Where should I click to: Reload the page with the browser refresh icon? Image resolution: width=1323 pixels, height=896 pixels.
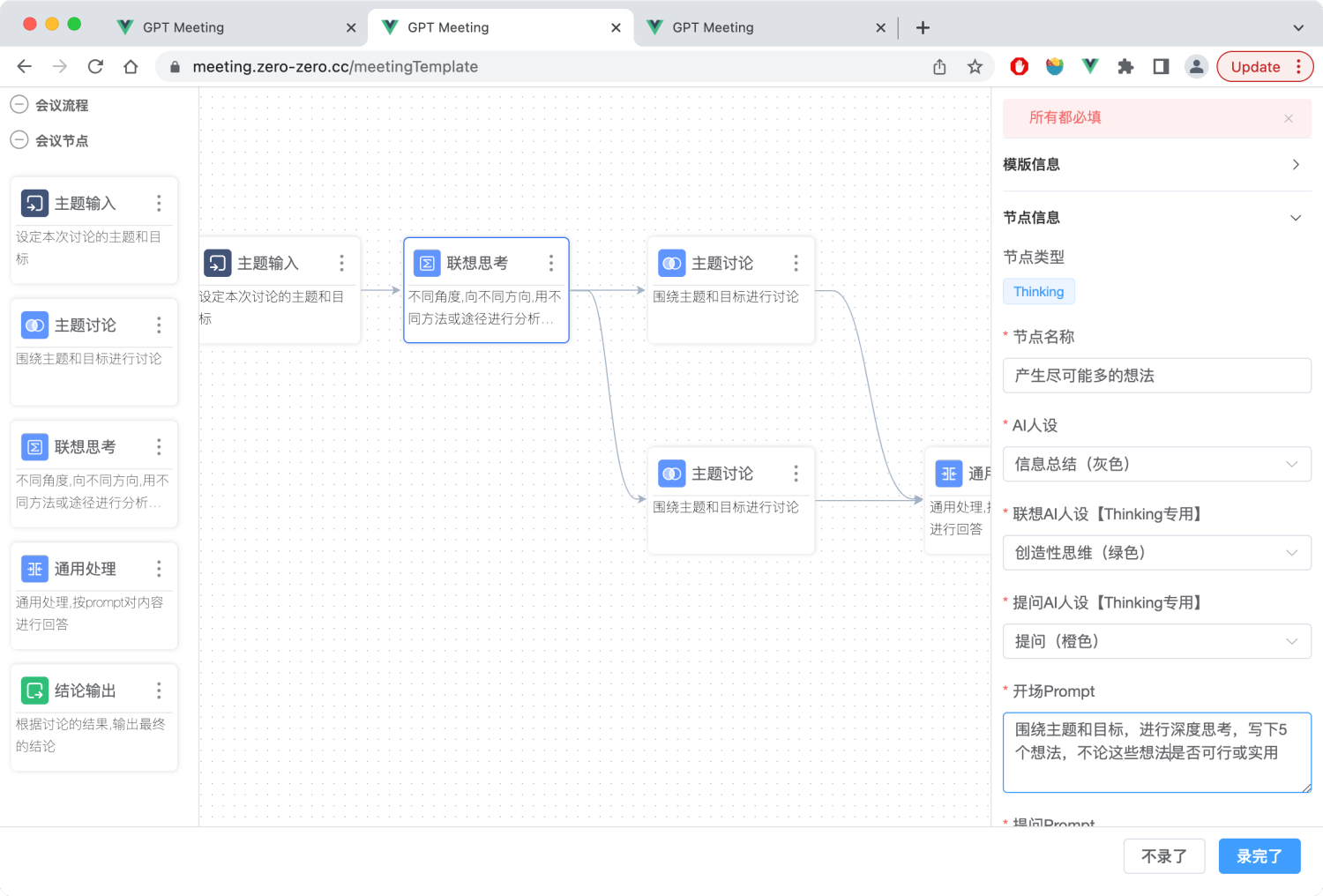[95, 66]
